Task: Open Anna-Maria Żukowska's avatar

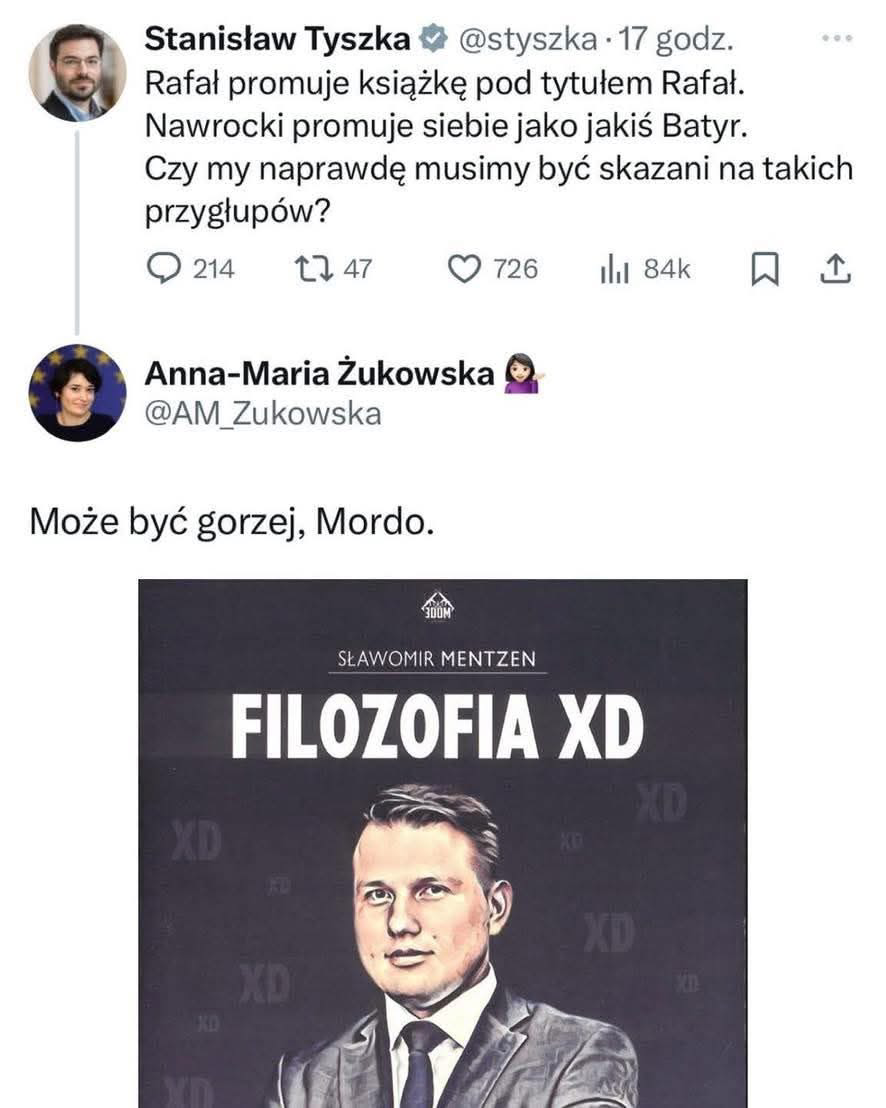Action: 77,392
